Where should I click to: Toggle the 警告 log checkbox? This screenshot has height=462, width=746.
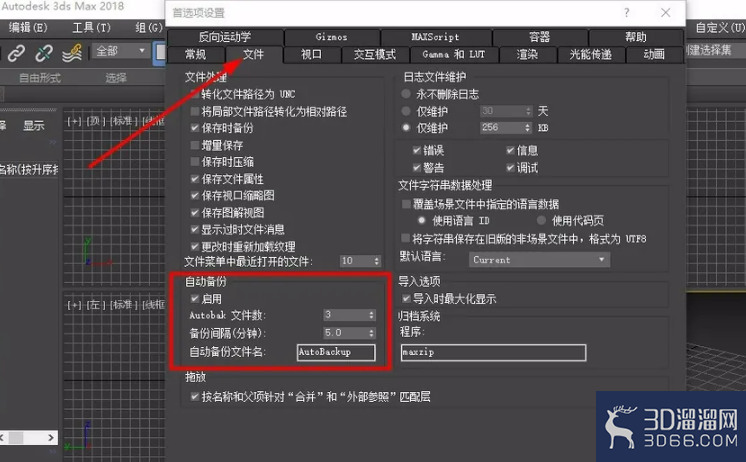[x=417, y=167]
